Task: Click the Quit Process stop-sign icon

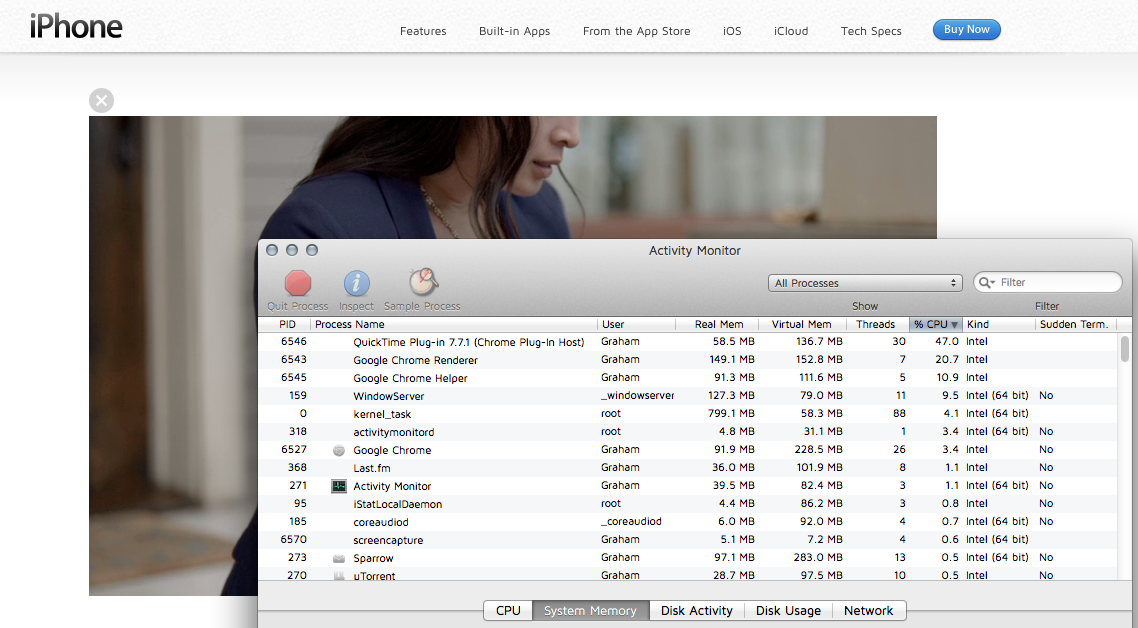Action: (x=298, y=283)
